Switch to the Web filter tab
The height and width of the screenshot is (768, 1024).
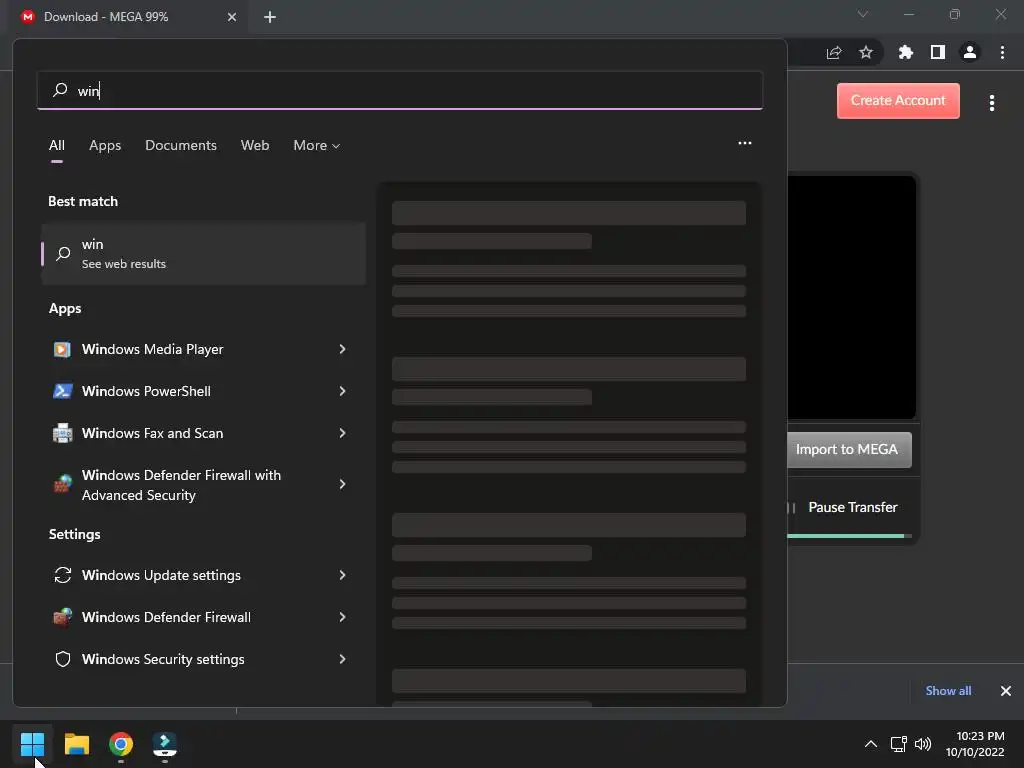pos(255,146)
